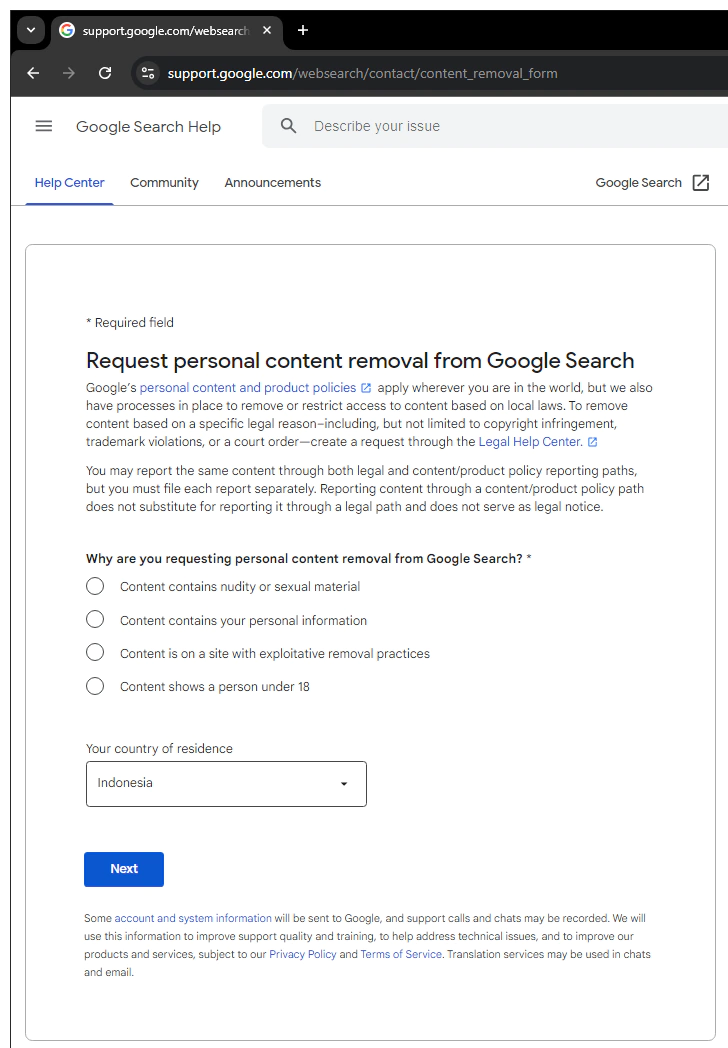The height and width of the screenshot is (1048, 728).
Task: Open the Privacy Policy link
Action: pos(302,954)
